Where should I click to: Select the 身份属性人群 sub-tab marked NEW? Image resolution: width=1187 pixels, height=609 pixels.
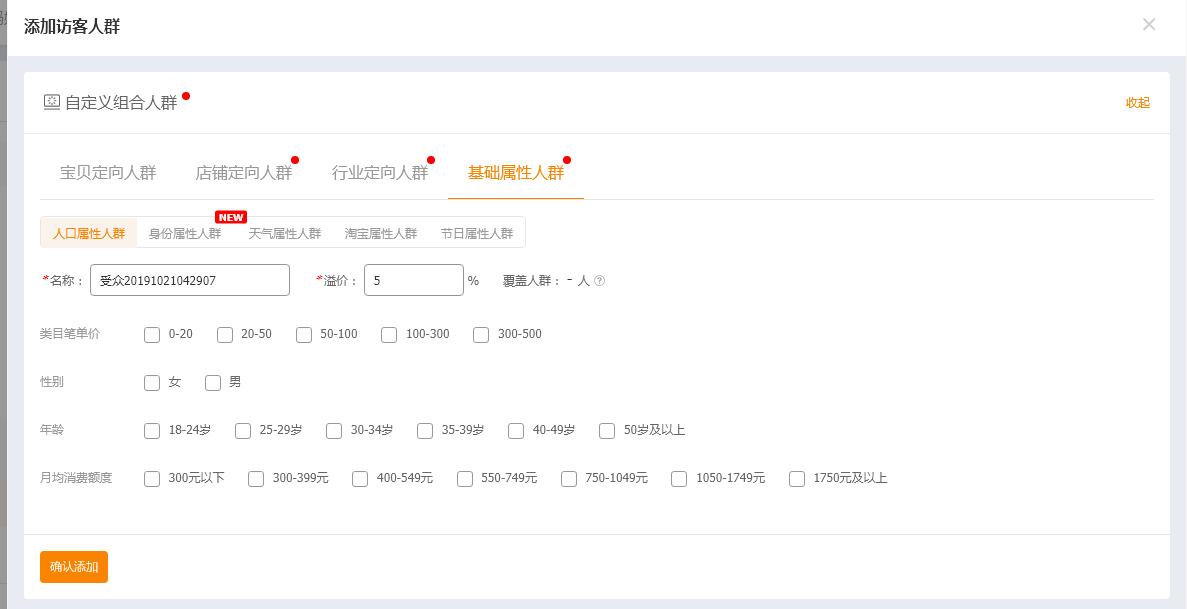tap(186, 231)
